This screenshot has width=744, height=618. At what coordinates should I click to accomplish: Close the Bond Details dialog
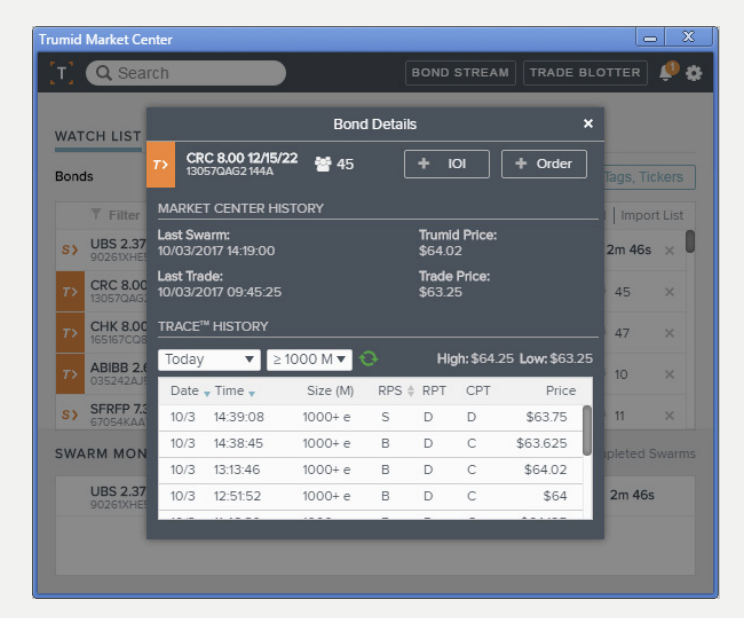[588, 123]
